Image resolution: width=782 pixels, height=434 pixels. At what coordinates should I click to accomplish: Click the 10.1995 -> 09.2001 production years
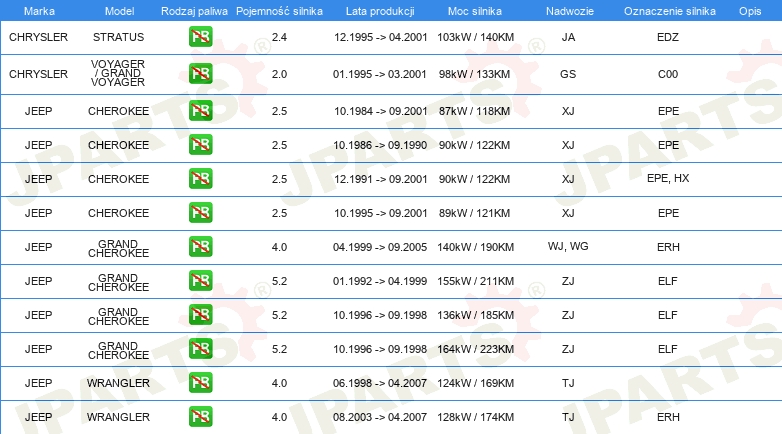(381, 213)
